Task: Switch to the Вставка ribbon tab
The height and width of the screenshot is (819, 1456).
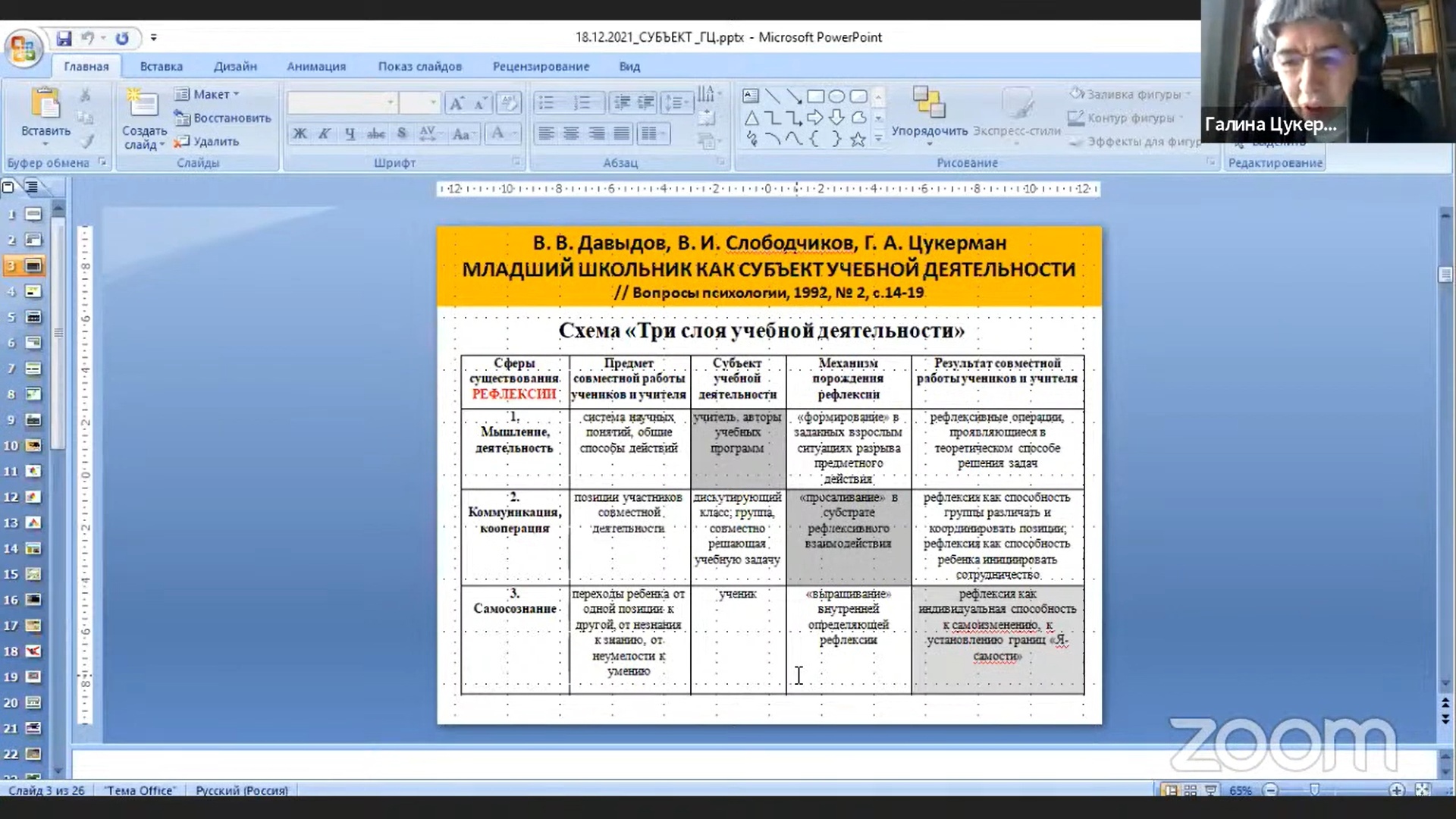Action: (x=161, y=67)
